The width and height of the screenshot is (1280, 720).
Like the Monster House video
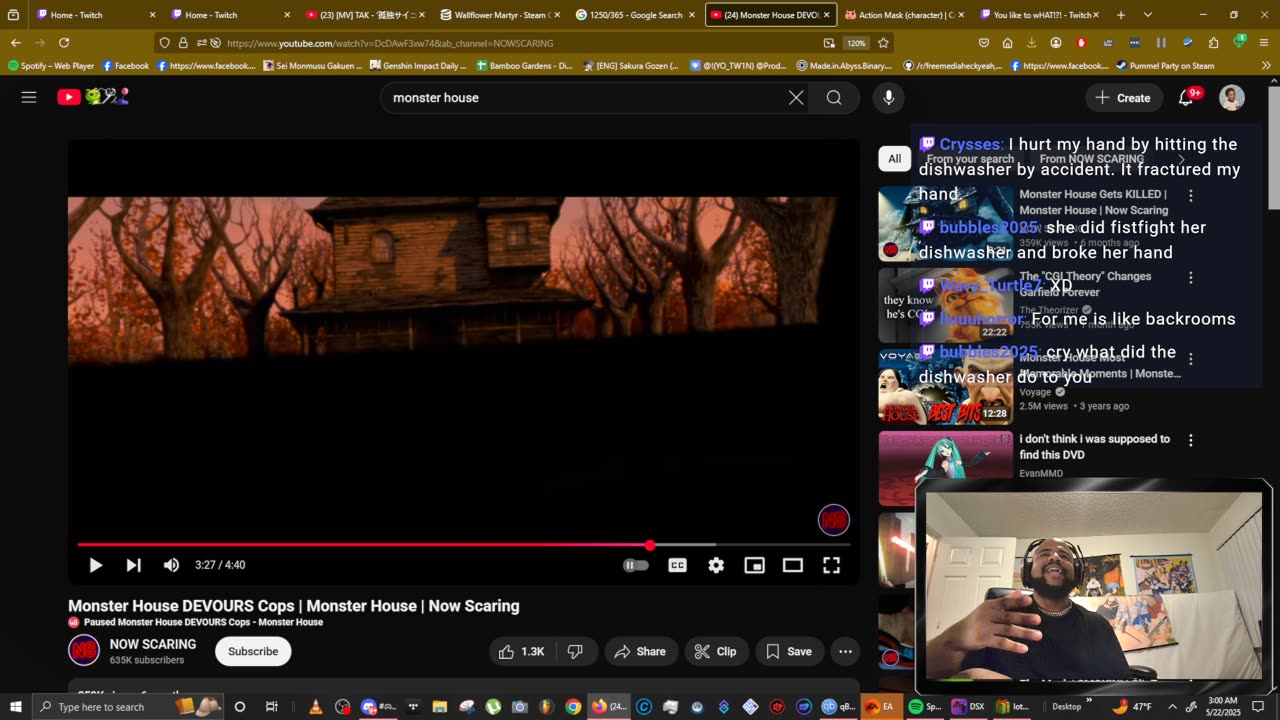point(522,651)
